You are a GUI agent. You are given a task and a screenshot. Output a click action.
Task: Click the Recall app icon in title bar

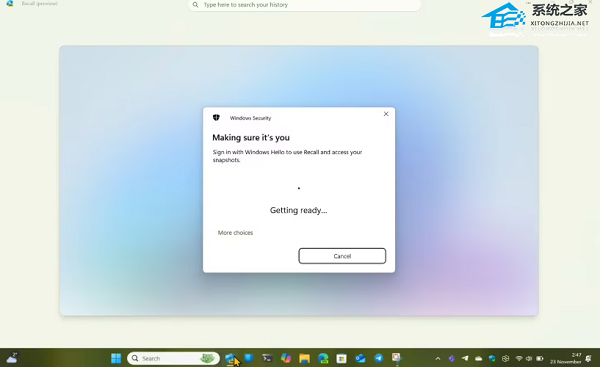tap(10, 3)
